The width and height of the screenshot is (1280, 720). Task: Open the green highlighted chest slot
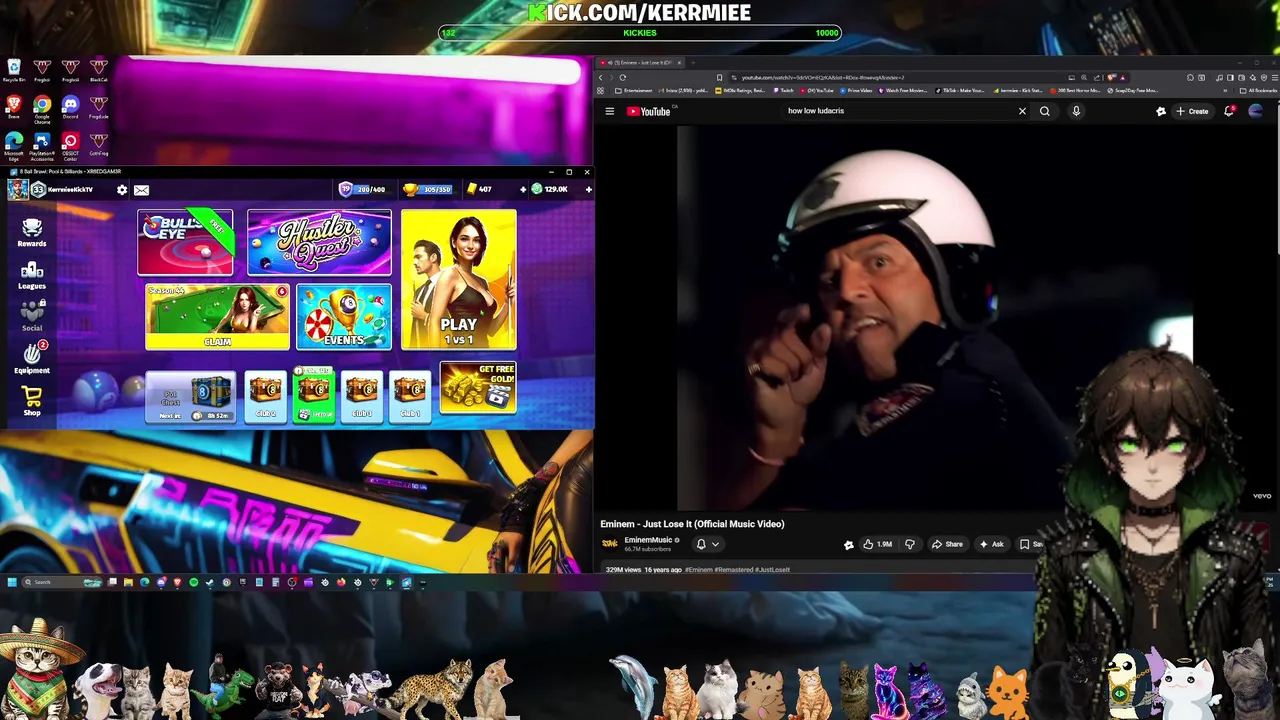[x=313, y=397]
